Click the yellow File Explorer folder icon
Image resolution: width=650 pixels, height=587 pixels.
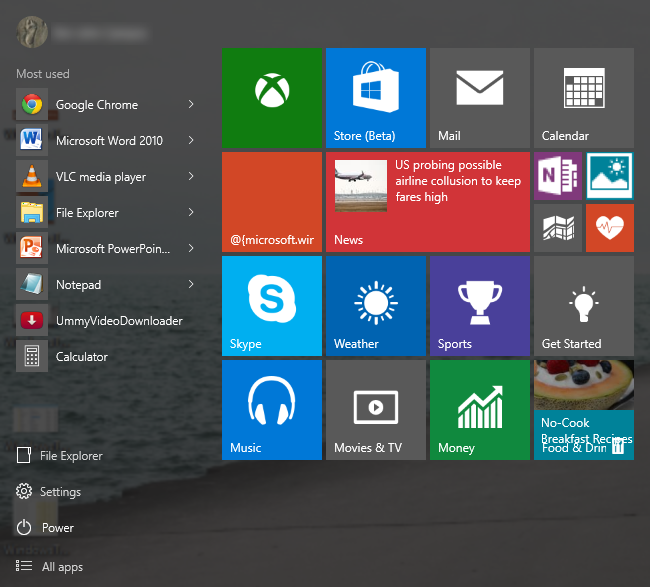(32, 212)
